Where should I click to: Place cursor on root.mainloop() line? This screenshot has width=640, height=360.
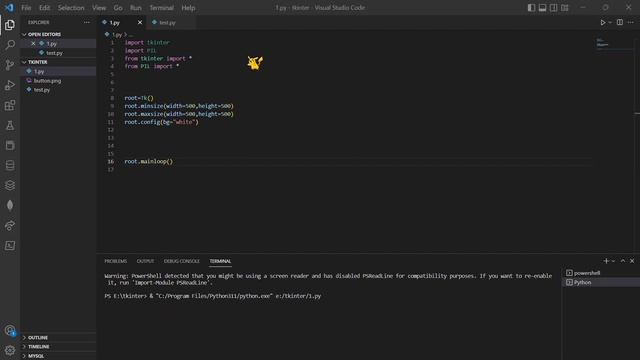tap(149, 162)
